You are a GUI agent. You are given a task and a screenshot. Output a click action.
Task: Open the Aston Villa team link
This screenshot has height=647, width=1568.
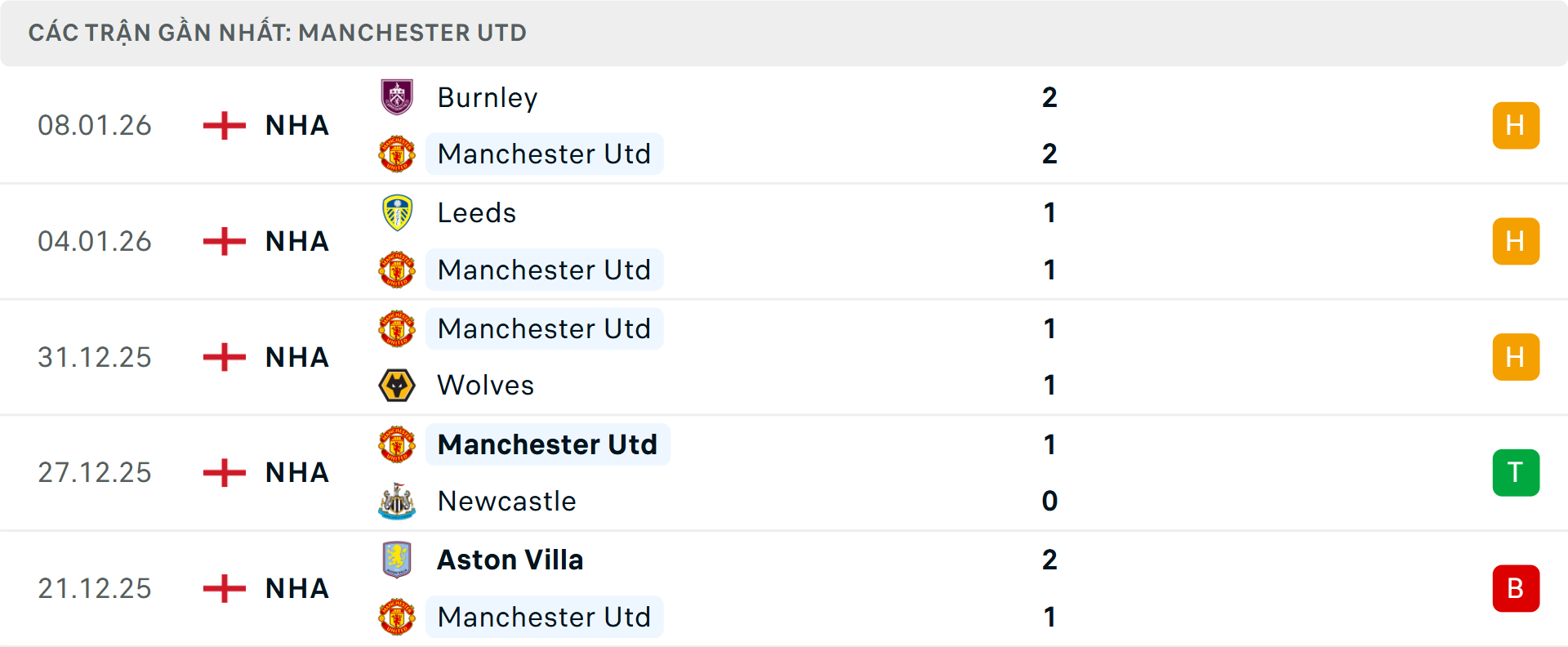[x=510, y=560]
